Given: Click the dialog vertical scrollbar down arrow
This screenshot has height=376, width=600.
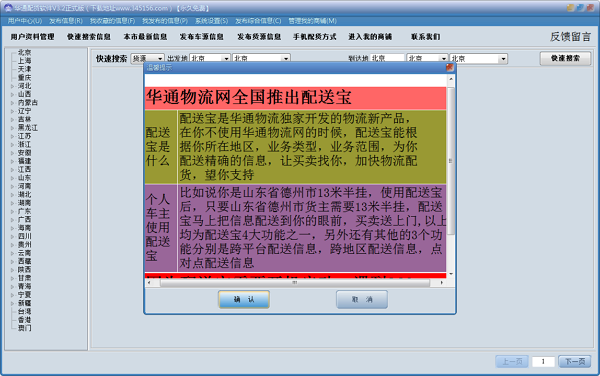Looking at the screenshot, I should (x=451, y=274).
